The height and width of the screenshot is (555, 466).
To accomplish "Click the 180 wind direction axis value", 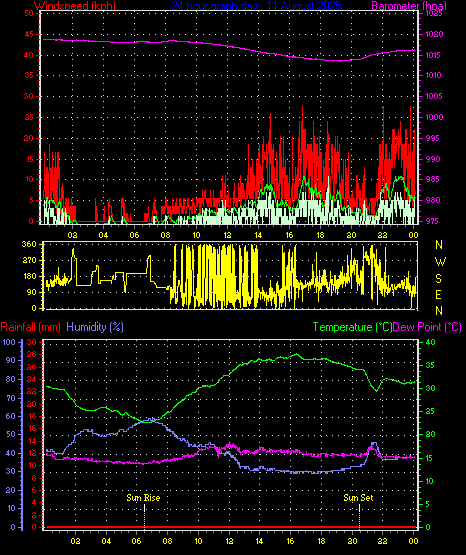I will click(29, 276).
